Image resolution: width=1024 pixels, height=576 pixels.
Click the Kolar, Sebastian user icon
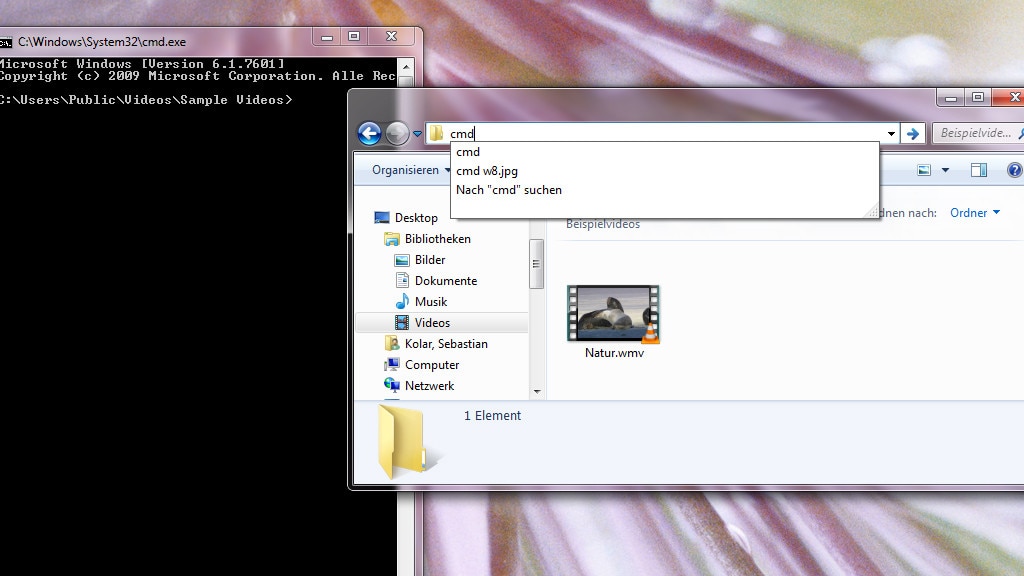pos(392,344)
